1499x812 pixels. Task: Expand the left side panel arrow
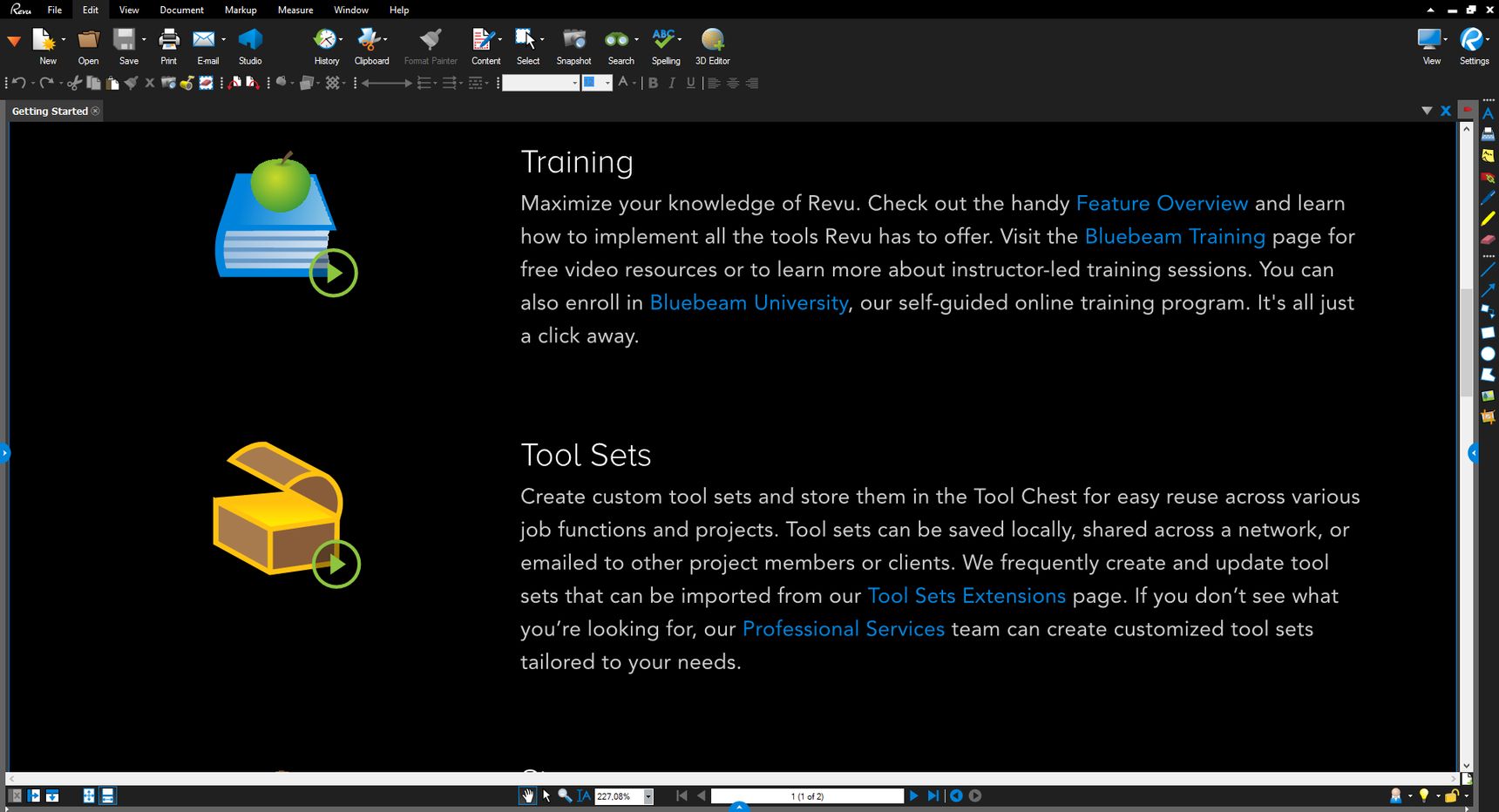click(4, 452)
